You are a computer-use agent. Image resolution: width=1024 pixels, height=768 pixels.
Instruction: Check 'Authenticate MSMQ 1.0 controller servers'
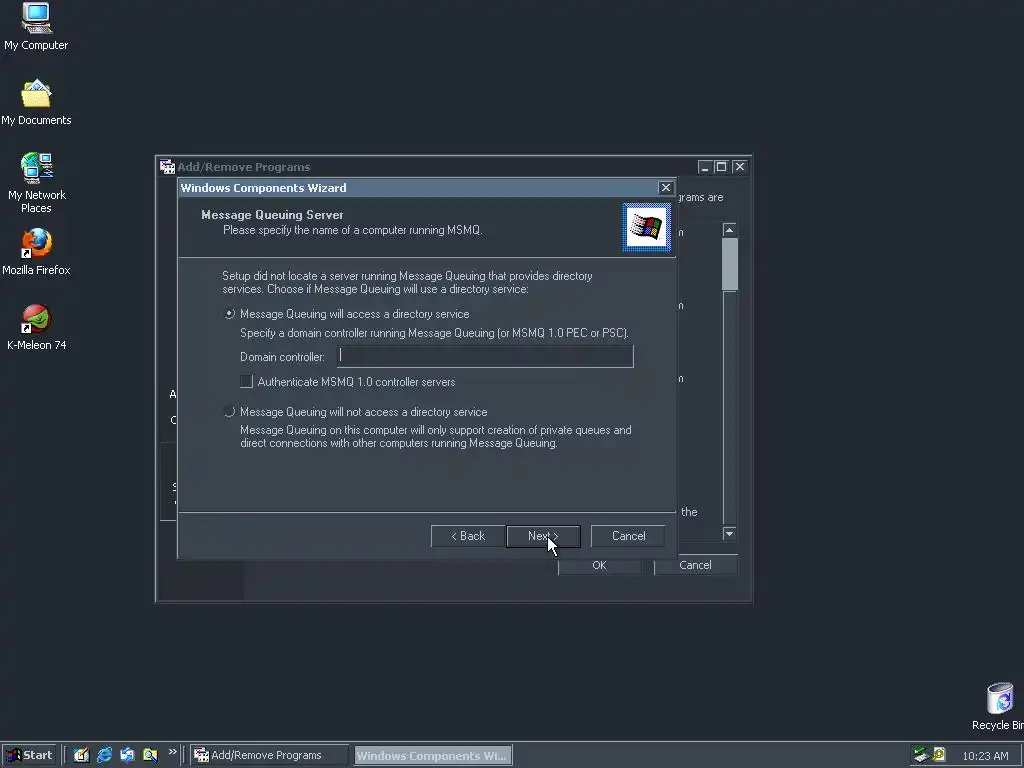point(246,381)
